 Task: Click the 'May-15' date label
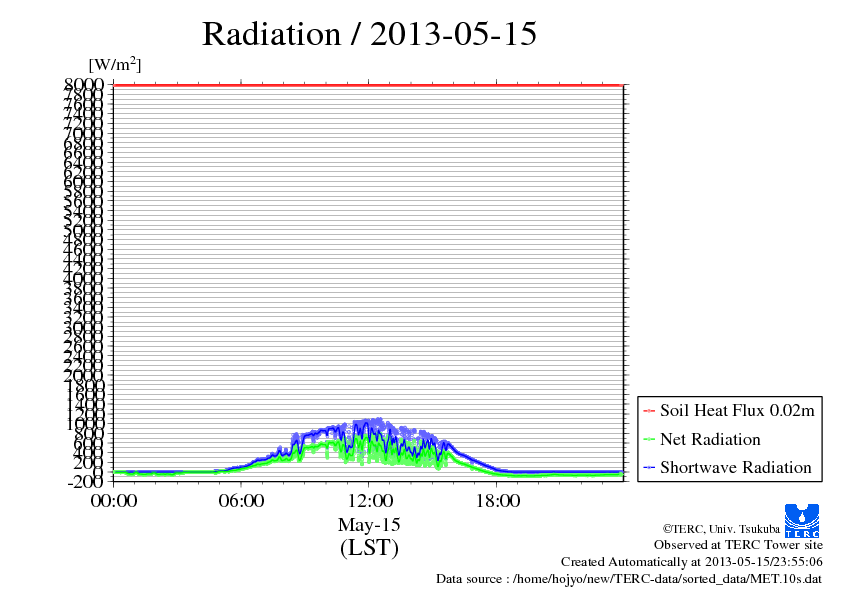369,525
